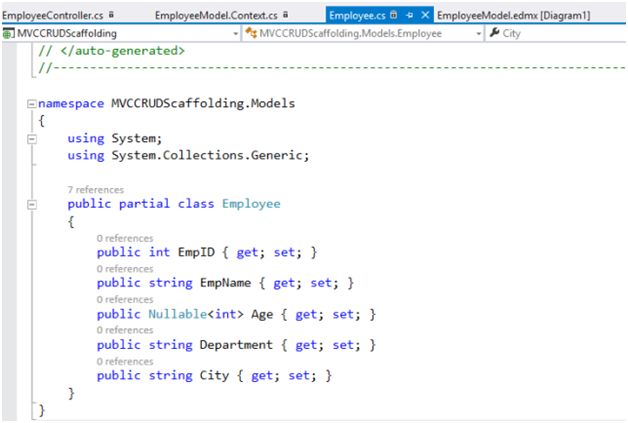The height and width of the screenshot is (423, 628).
Task: Click the lock icon on Employee.cs tab
Action: coord(394,15)
